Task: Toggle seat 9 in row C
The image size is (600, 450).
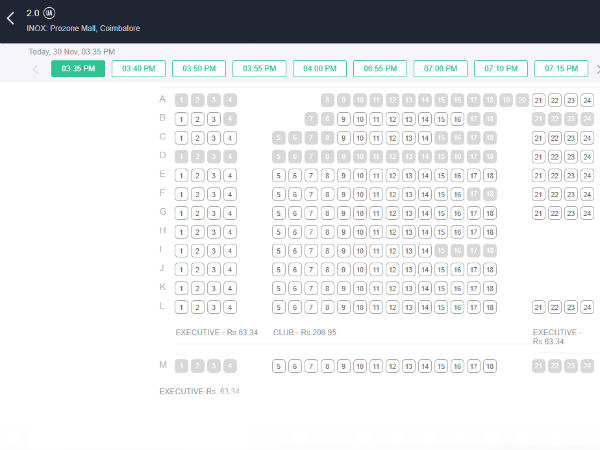Action: [x=343, y=138]
